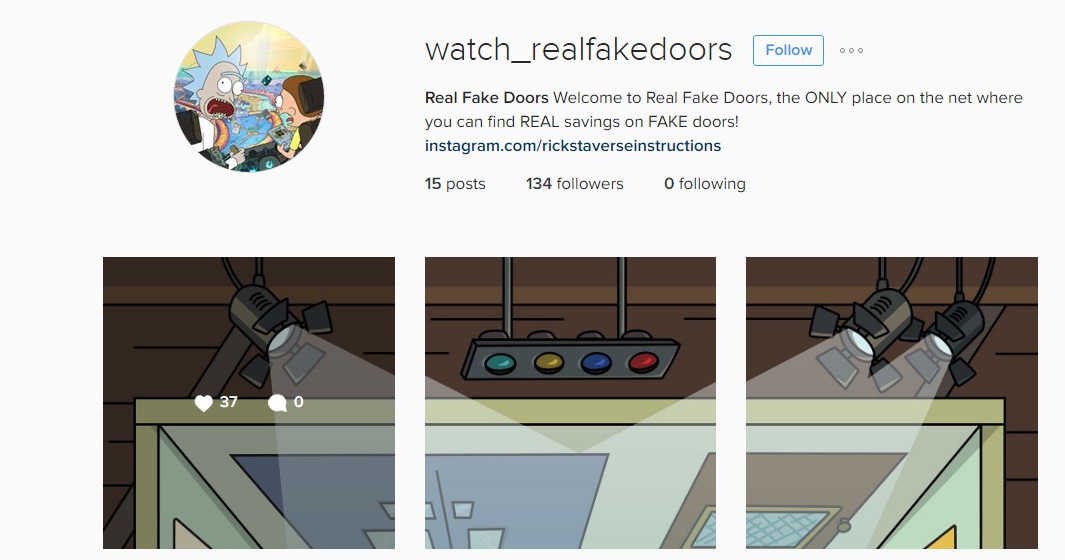
Task: Click the red button in middle post image
Action: coord(643,362)
